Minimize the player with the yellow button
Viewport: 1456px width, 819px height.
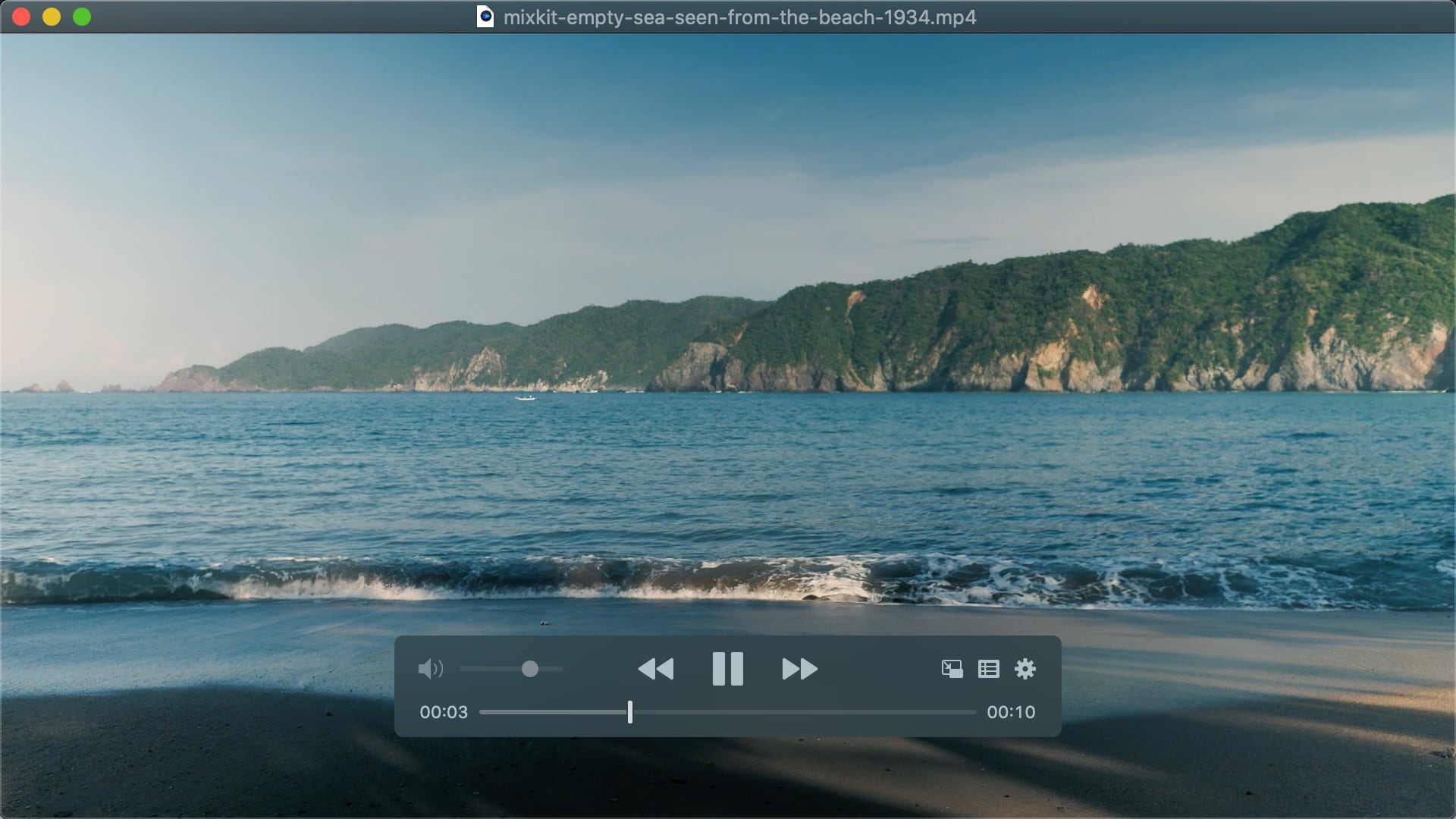[x=52, y=17]
